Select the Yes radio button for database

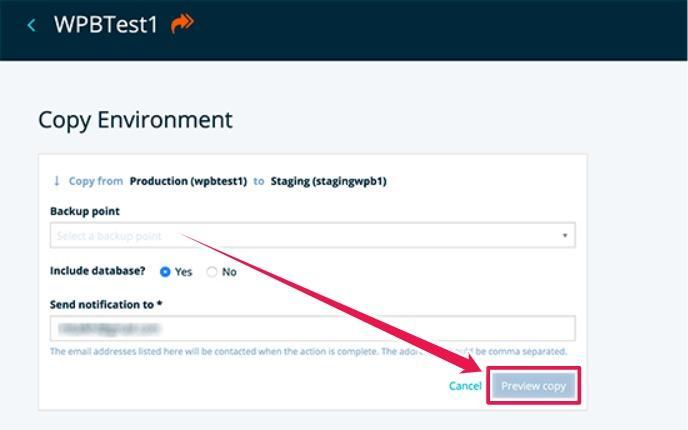pos(165,272)
